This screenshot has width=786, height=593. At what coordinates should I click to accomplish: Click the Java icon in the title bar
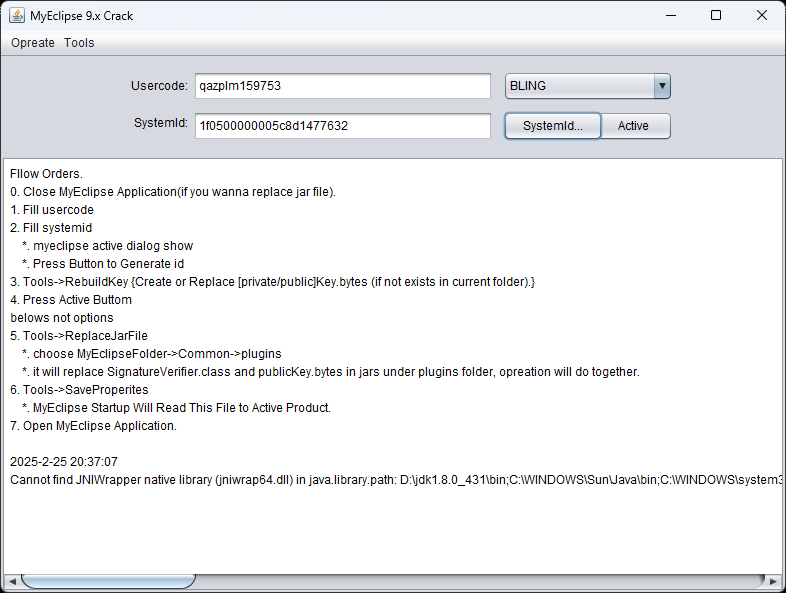coord(17,16)
